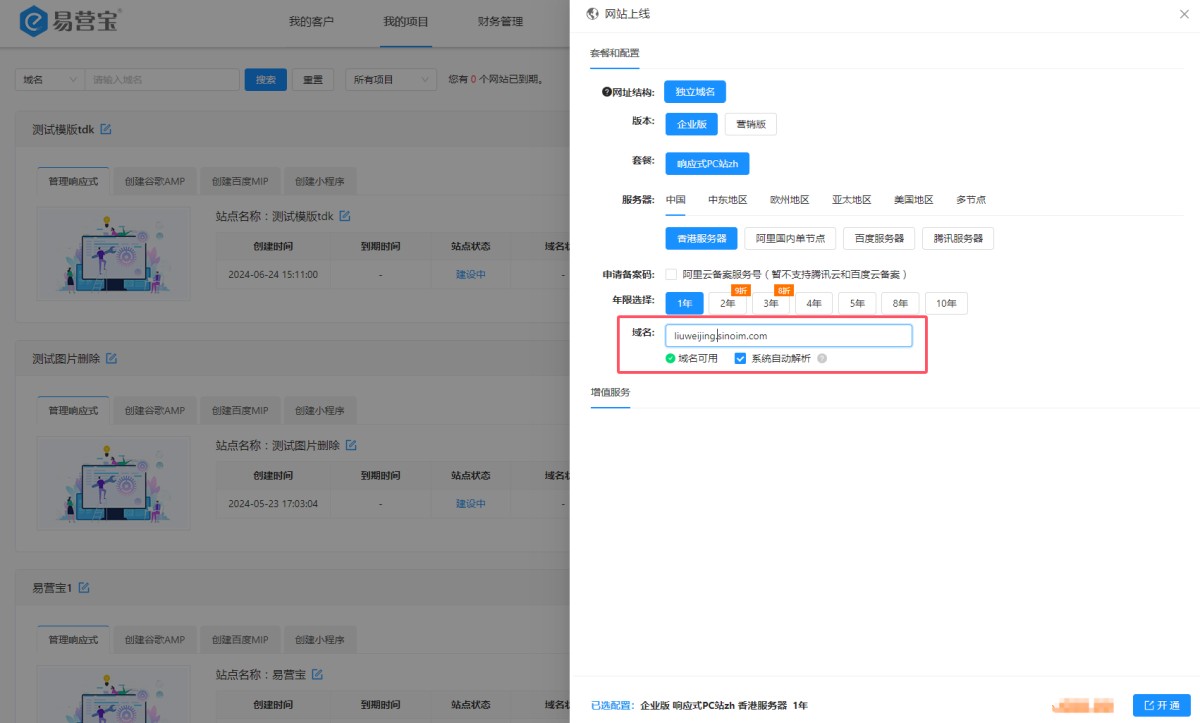Screen dimensions: 1200x723
Task: Click edit icon beside 易营宝1 project title
Action: click(84, 588)
